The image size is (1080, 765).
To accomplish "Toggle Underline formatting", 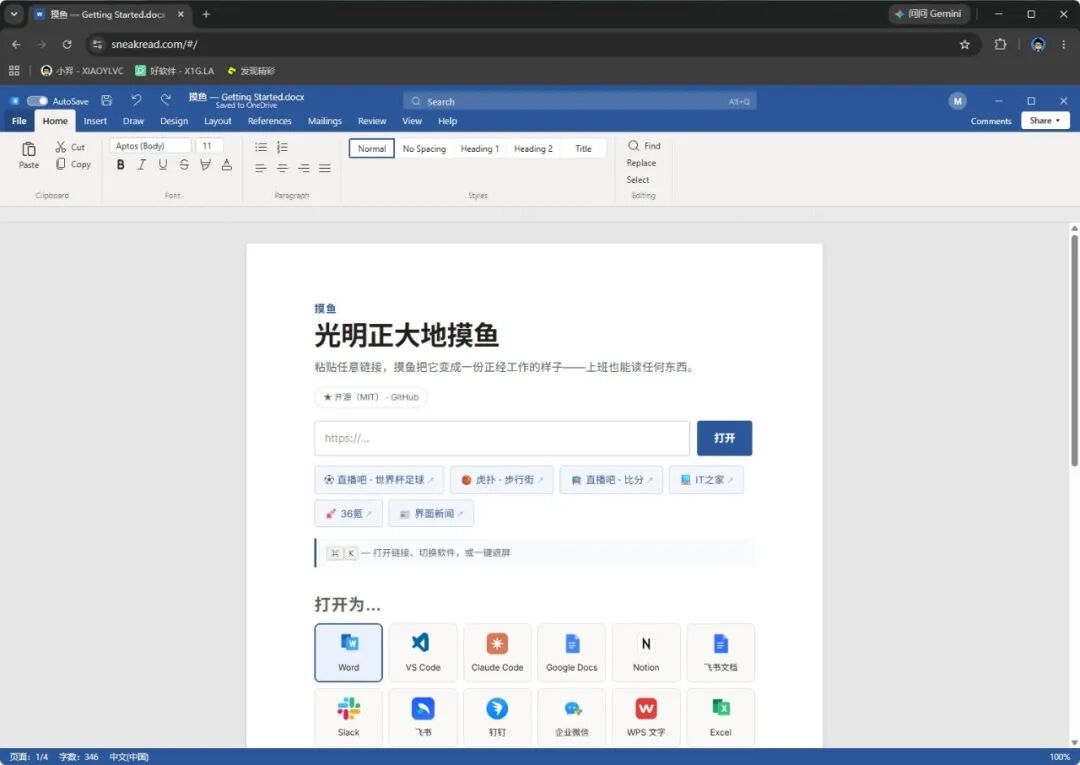I will click(163, 165).
